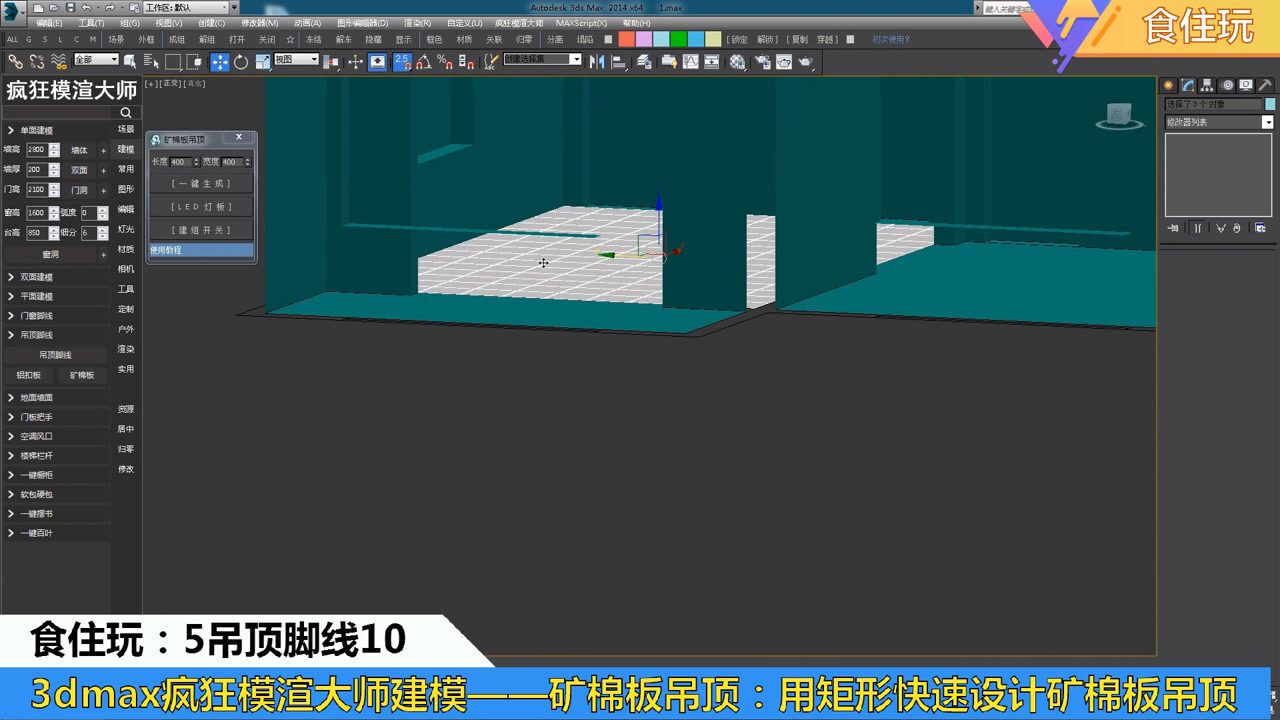
Task: Select the pink-purple color swatch
Action: click(x=644, y=40)
